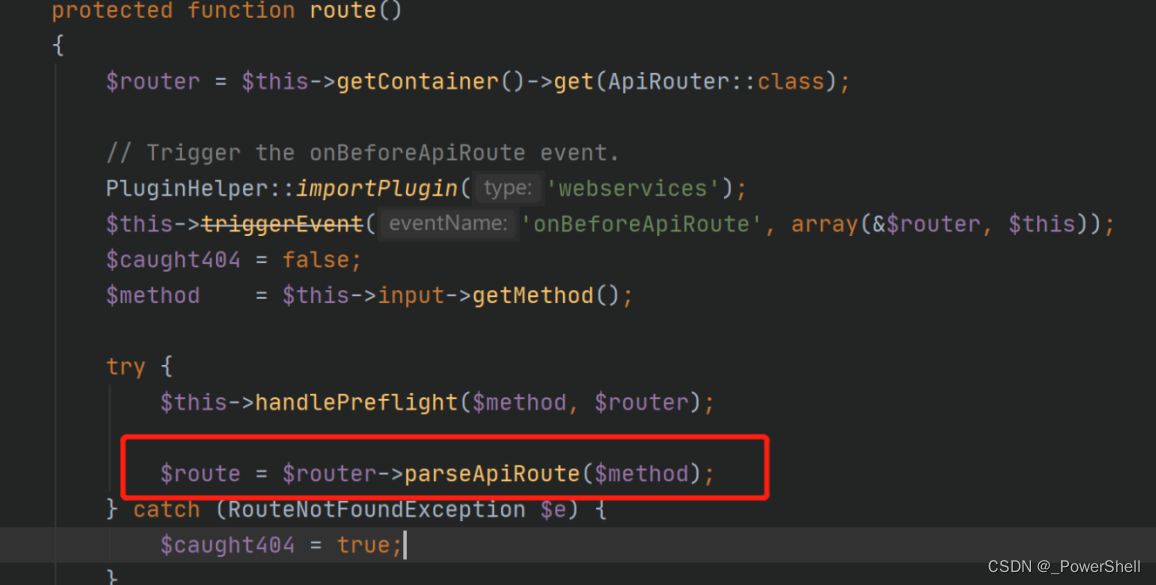Screen dimensions: 1156x585
Task: Click the 'eventName:' parameter hint
Action: tap(448, 224)
